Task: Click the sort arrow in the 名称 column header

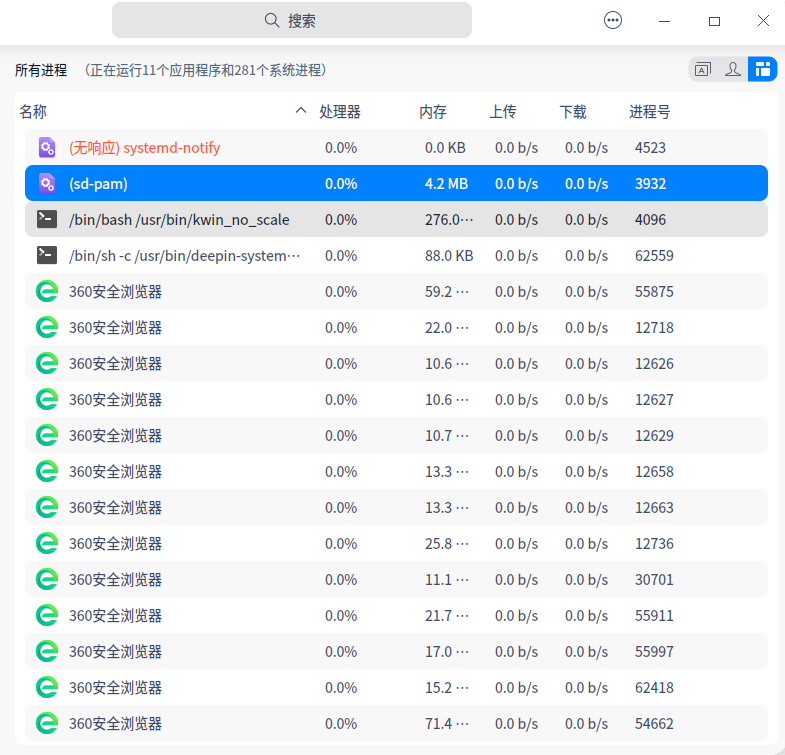Action: pyautogui.click(x=301, y=112)
